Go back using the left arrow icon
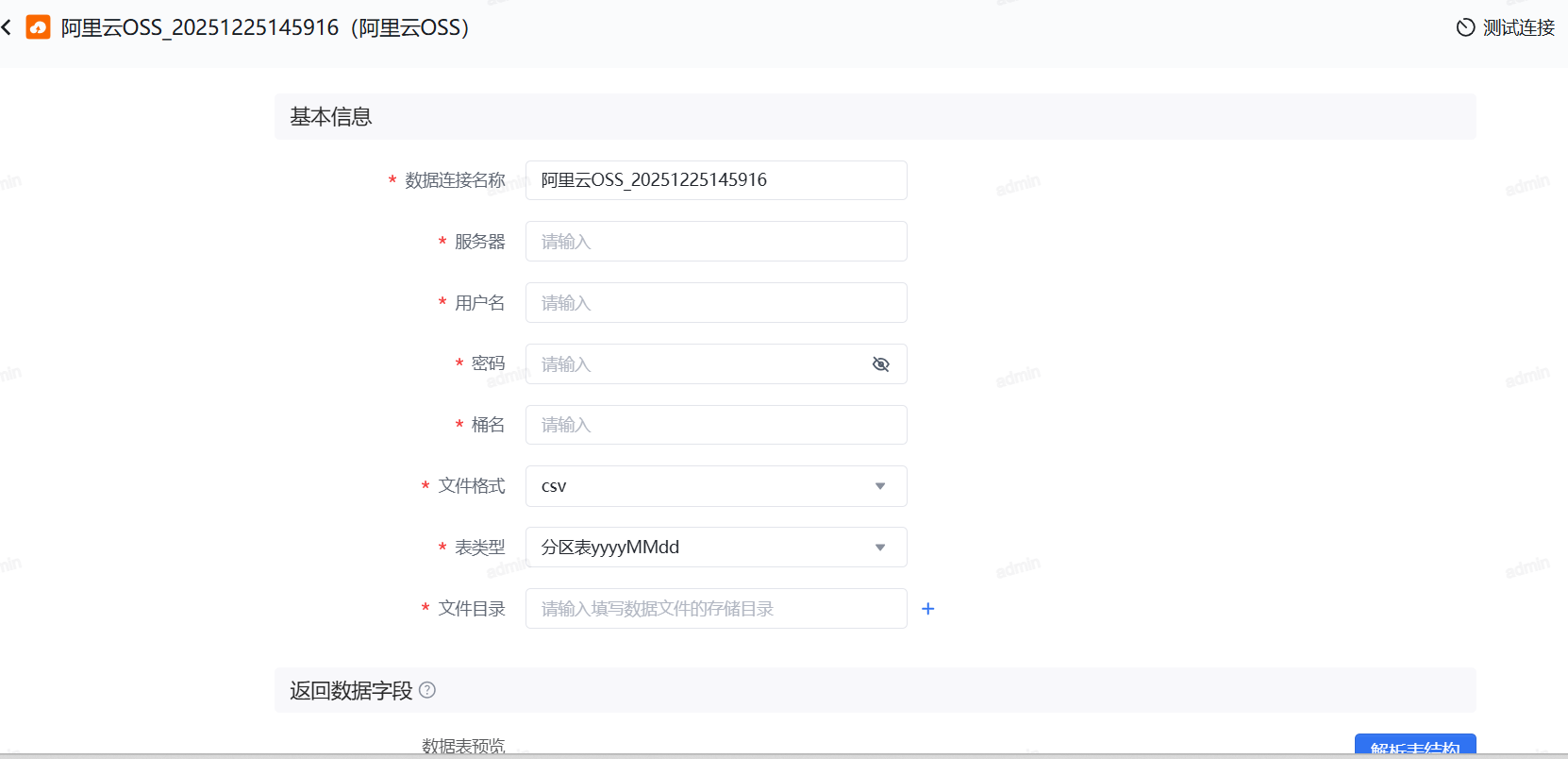The image size is (1568, 759). (x=7, y=27)
